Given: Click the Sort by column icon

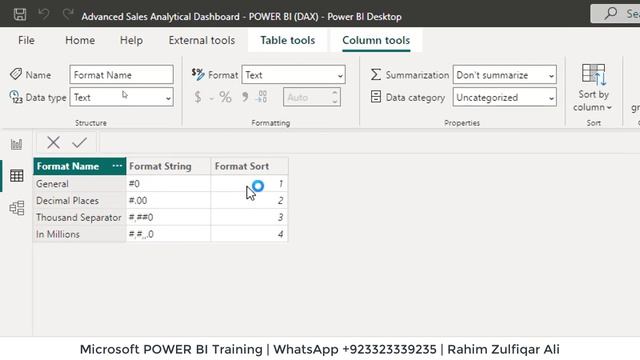Looking at the screenshot, I should point(593,75).
